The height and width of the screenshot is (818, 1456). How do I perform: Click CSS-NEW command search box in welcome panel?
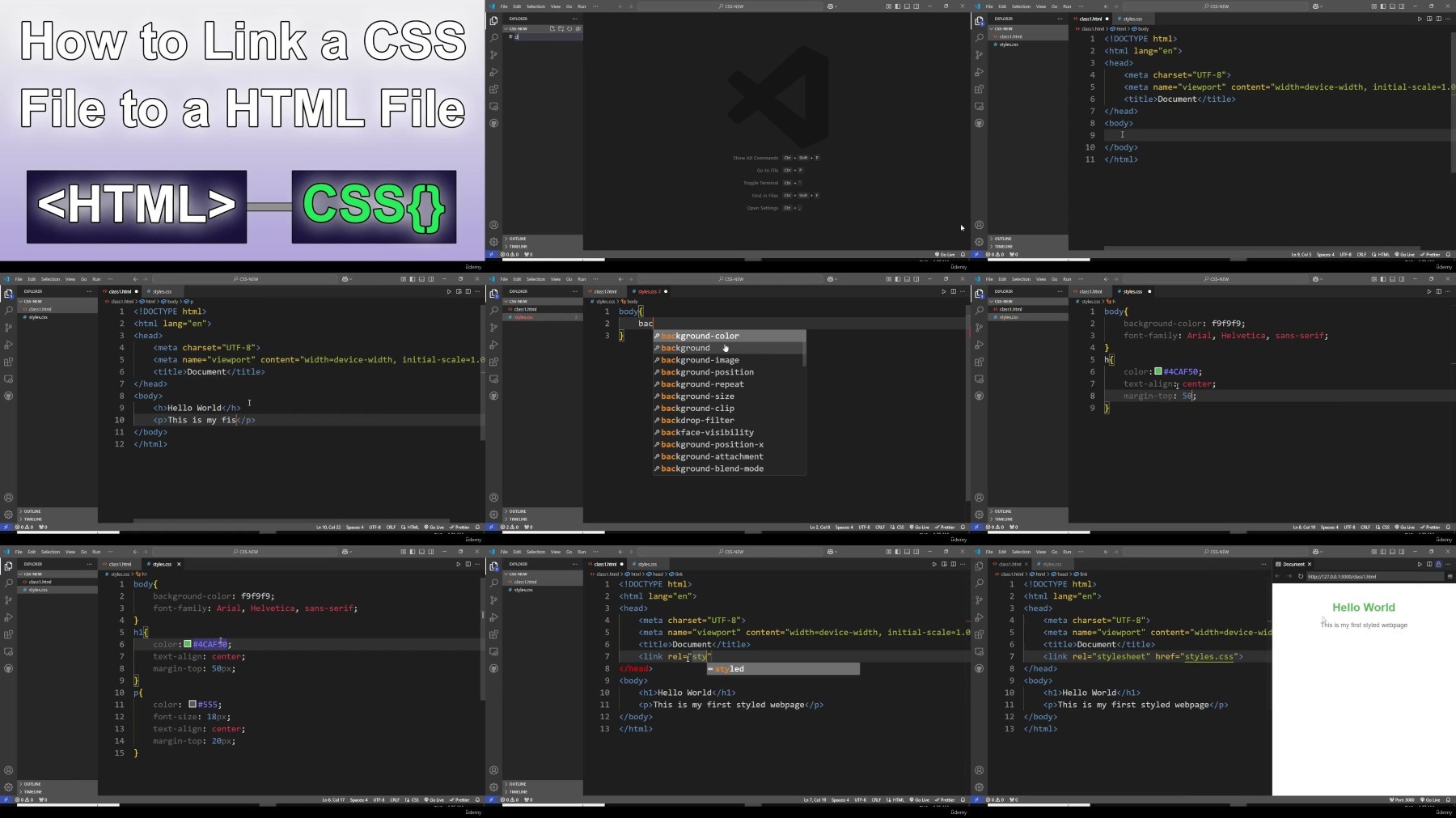[730, 6]
